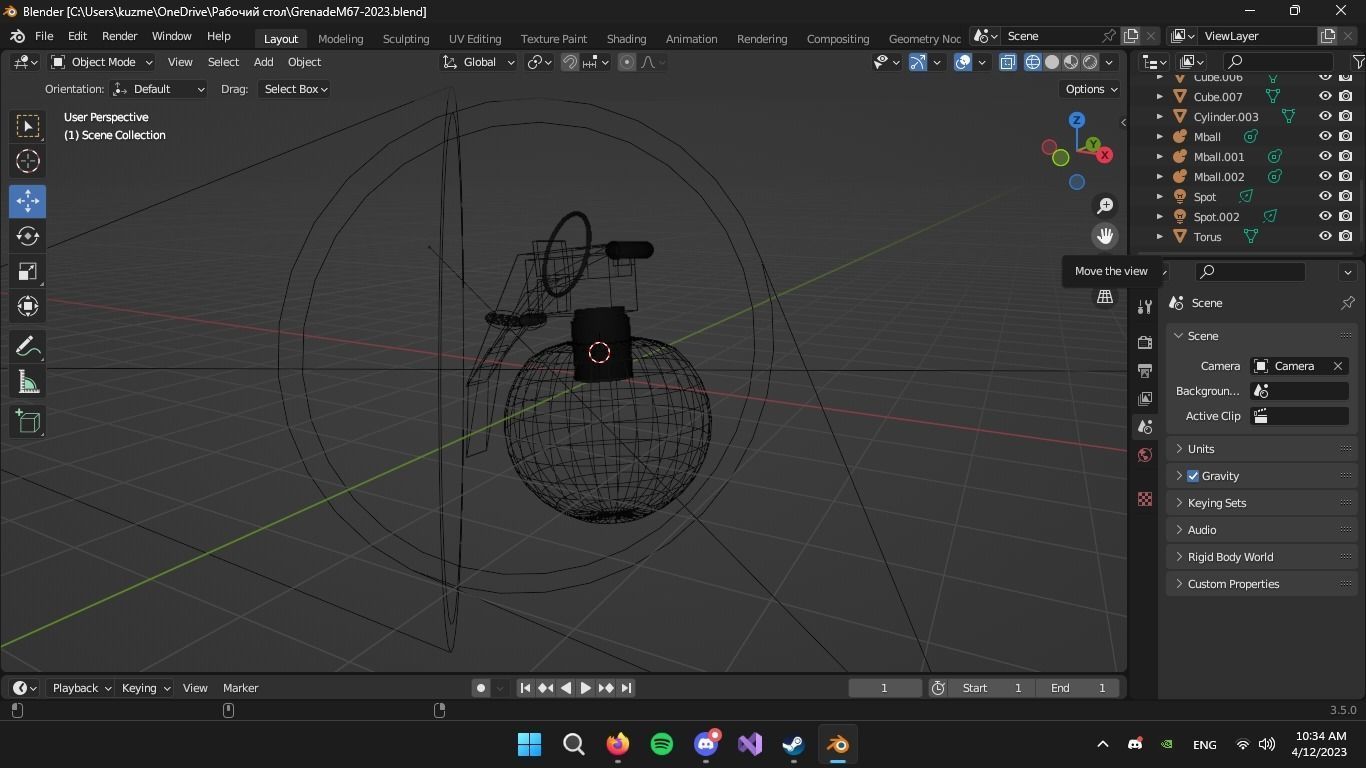Expand the Cube.007 outliner row
Viewport: 1366px width, 768px height.
click(x=1160, y=97)
